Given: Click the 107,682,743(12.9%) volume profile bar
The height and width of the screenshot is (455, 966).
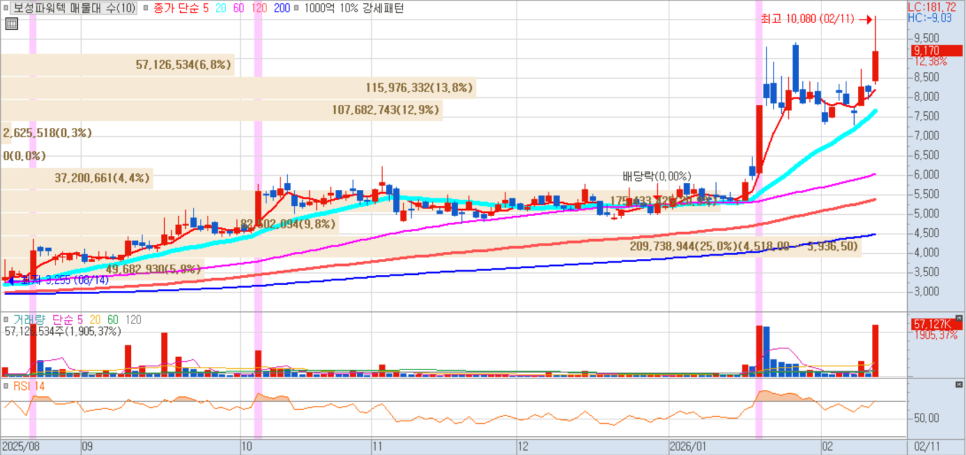Looking at the screenshot, I should (221, 110).
